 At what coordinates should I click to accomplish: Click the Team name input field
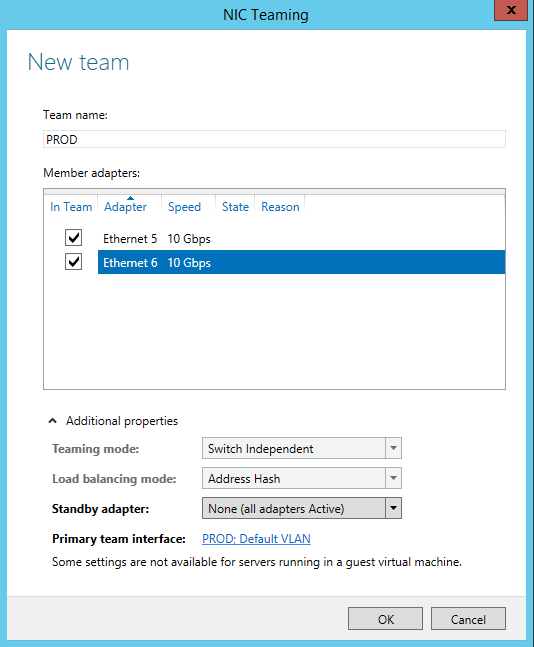point(274,139)
